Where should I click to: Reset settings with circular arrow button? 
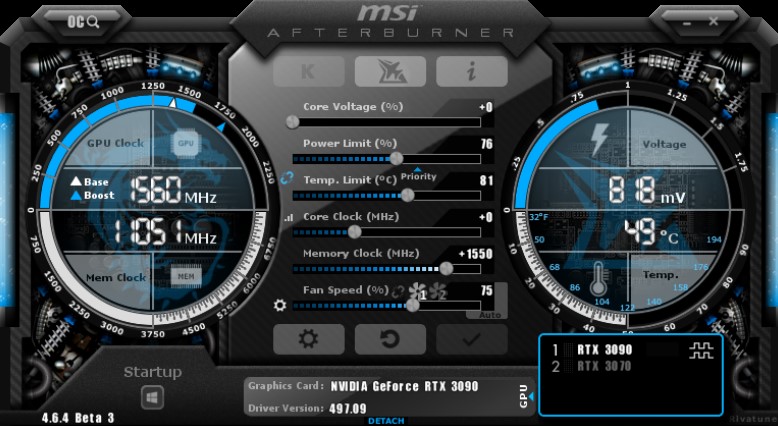pyautogui.click(x=390, y=340)
